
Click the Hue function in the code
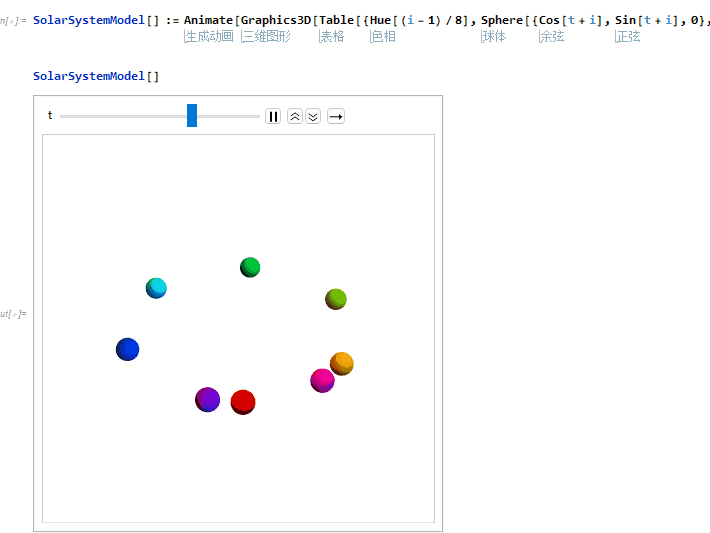(x=380, y=20)
